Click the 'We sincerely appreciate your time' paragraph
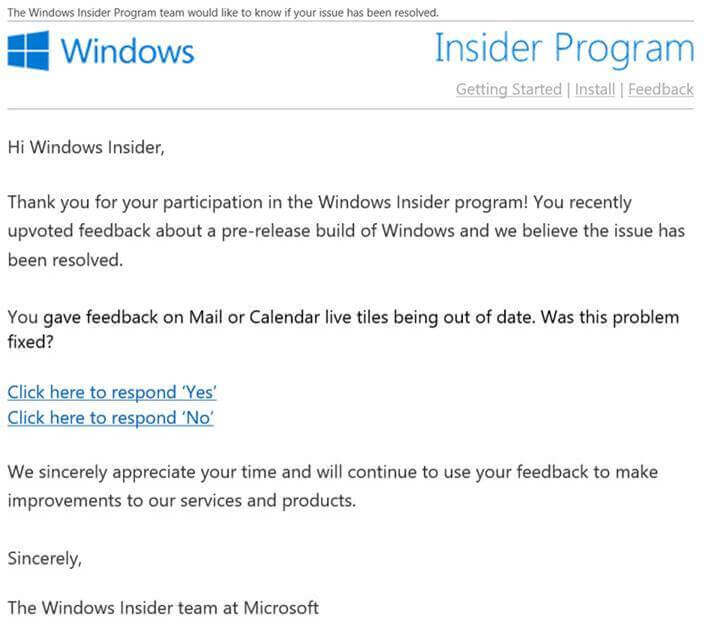Viewport: 706px width, 641px height. pos(333,486)
